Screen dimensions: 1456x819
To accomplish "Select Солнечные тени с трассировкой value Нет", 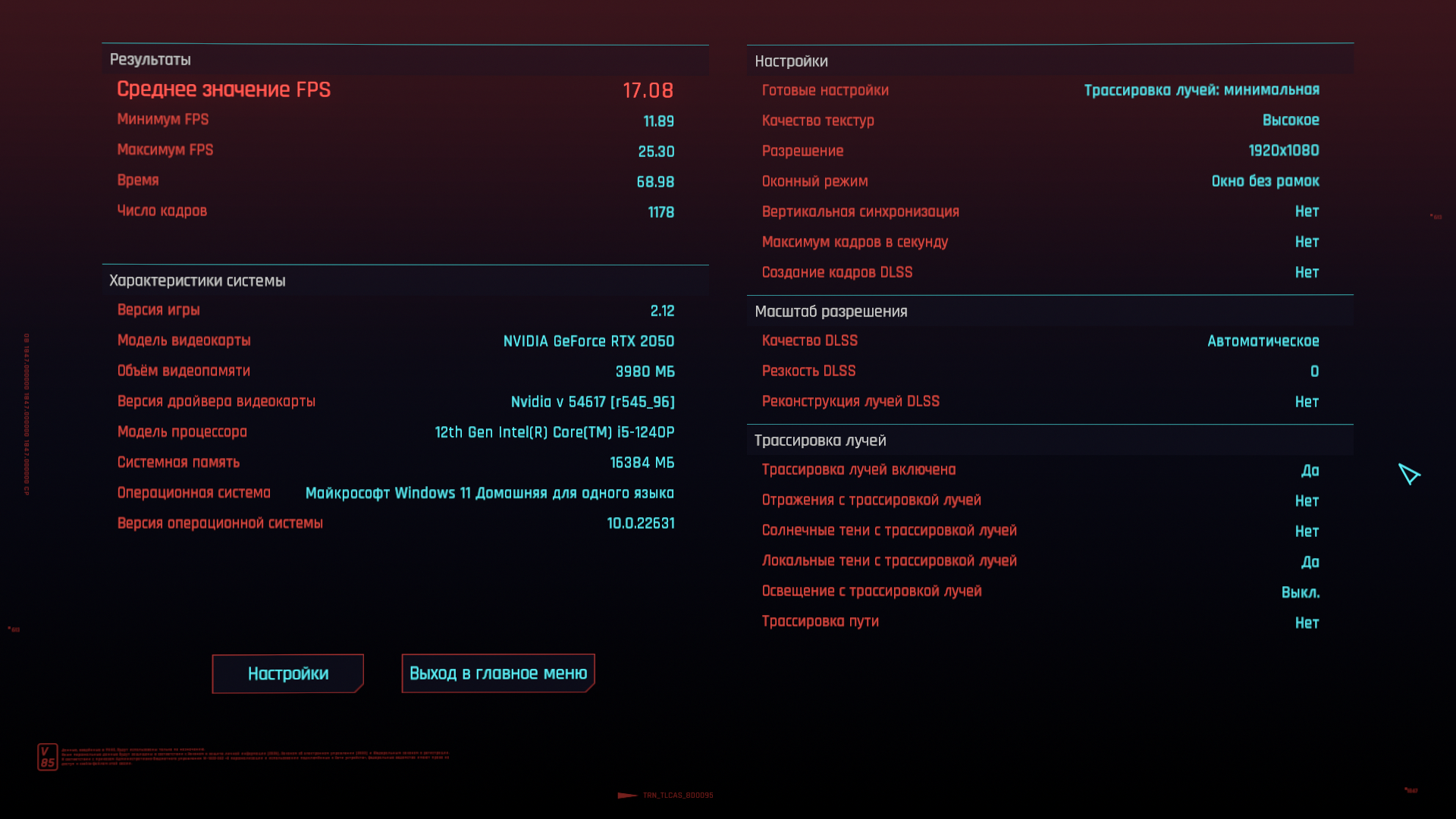I will click(x=1307, y=532).
